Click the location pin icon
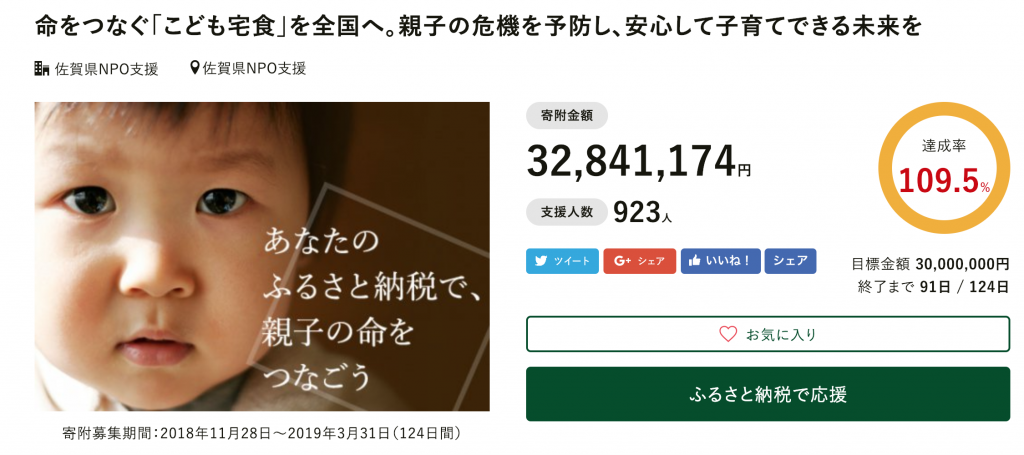Screen dimensions: 1024x455 (x=195, y=69)
